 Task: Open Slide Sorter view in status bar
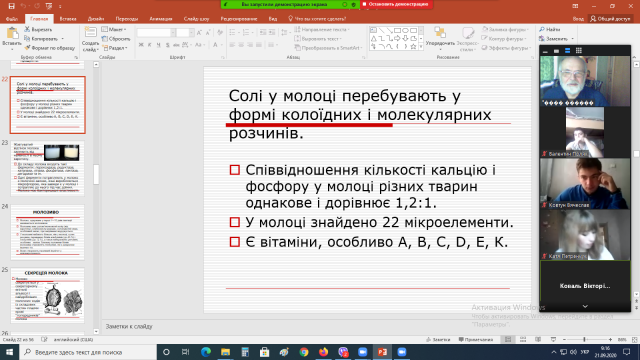coord(523,340)
